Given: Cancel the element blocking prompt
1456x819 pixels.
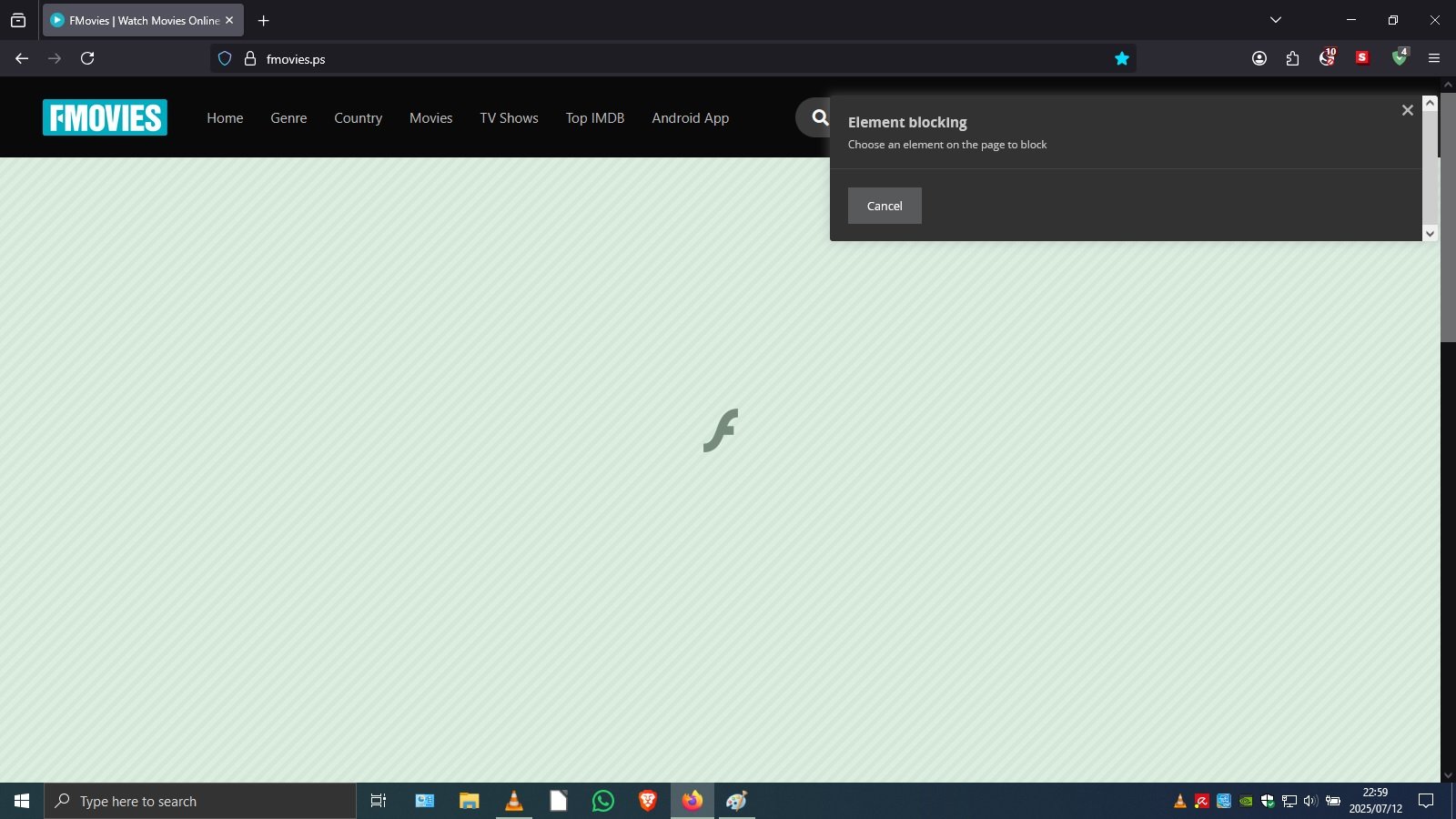Looking at the screenshot, I should [x=884, y=206].
